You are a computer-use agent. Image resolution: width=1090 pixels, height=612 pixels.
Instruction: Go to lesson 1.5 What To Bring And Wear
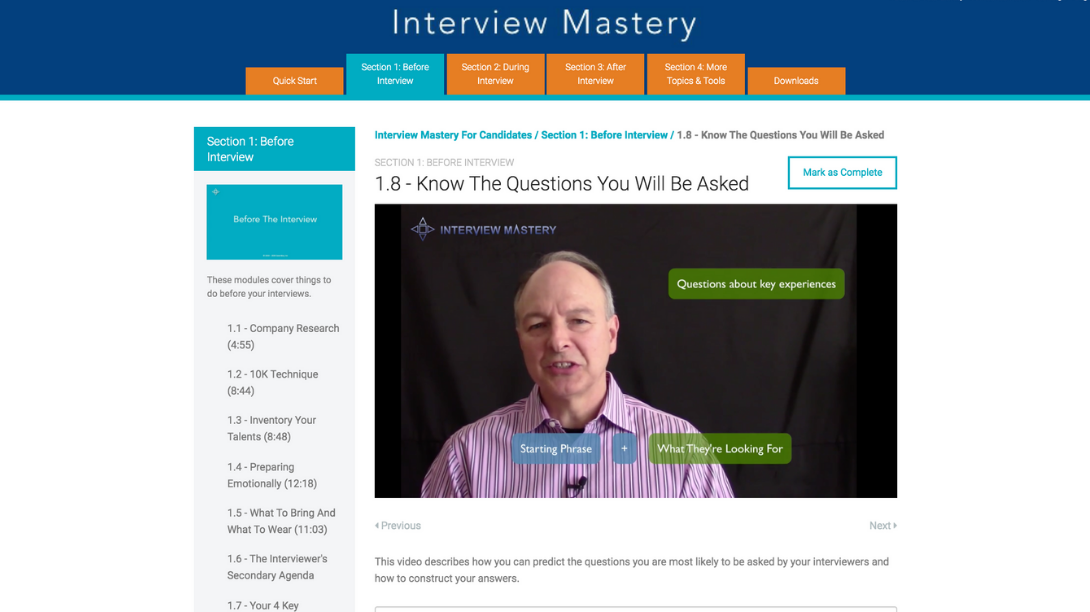coord(281,521)
